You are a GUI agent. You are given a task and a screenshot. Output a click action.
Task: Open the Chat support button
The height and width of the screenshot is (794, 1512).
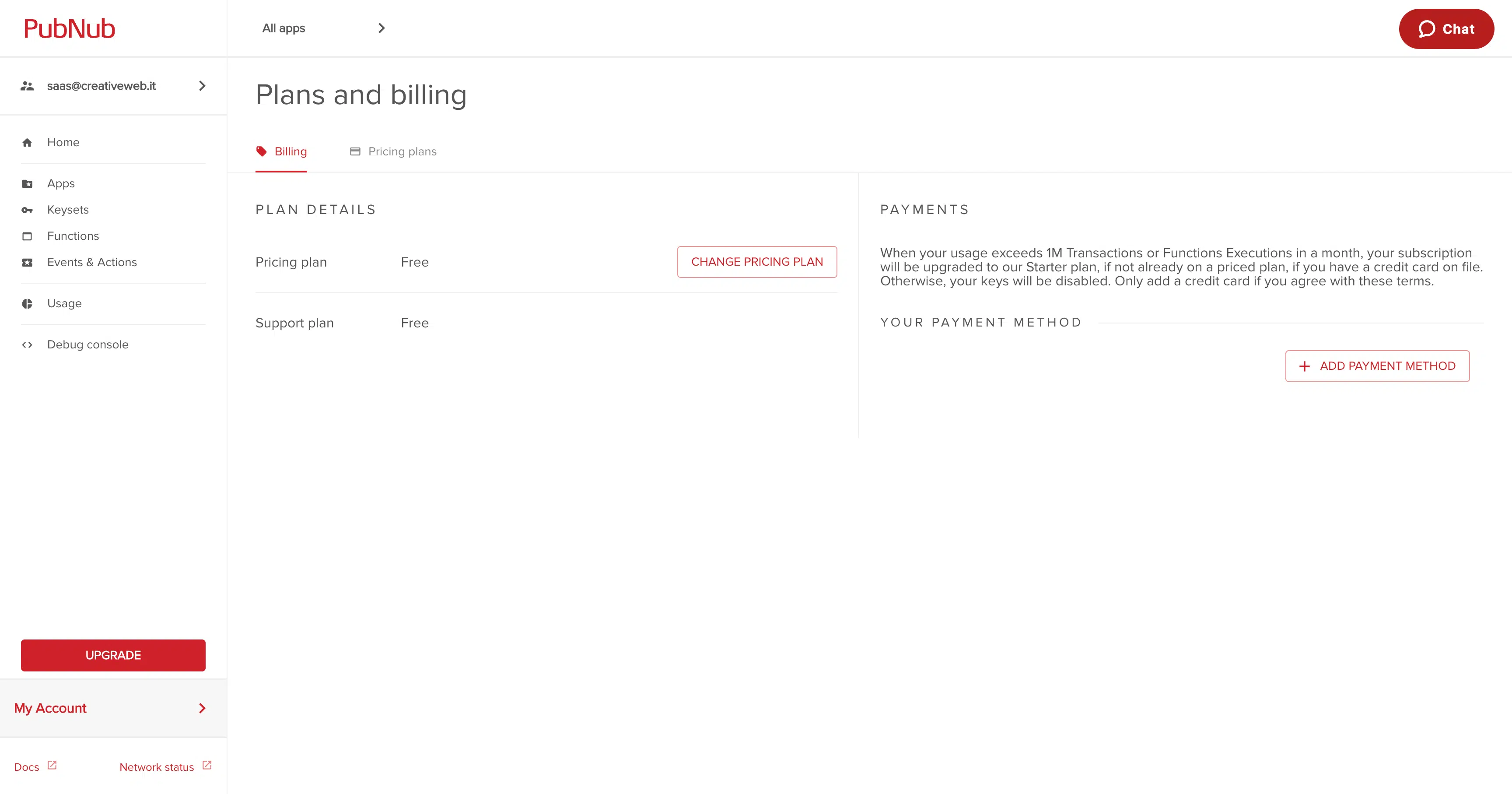tap(1446, 29)
